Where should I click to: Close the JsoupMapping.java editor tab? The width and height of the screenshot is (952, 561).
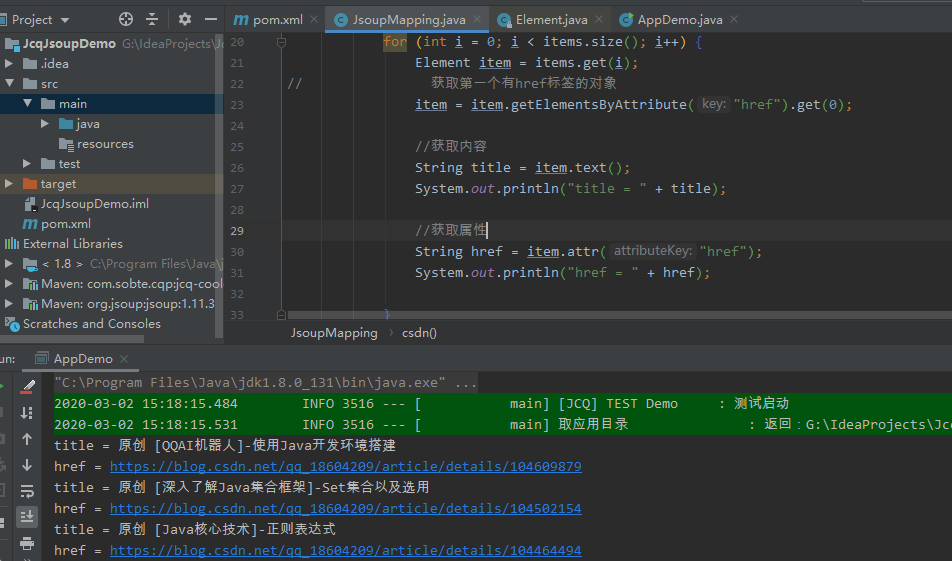(477, 19)
